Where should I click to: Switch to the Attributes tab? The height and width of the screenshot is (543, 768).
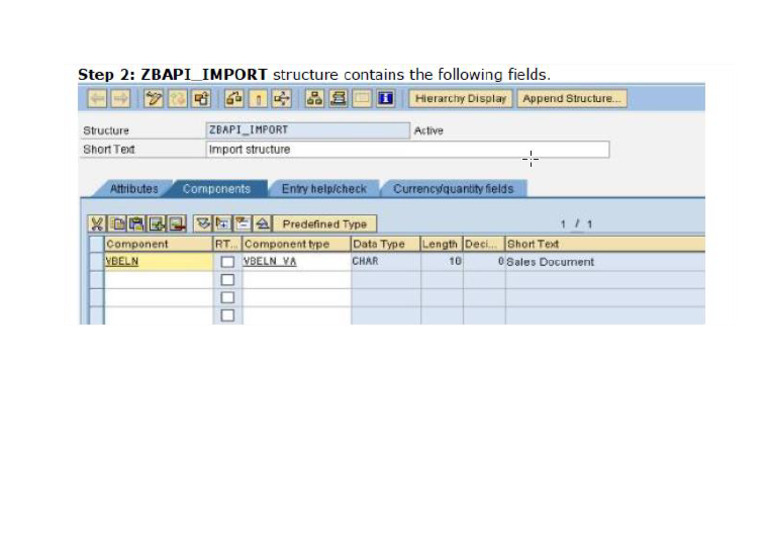point(133,189)
